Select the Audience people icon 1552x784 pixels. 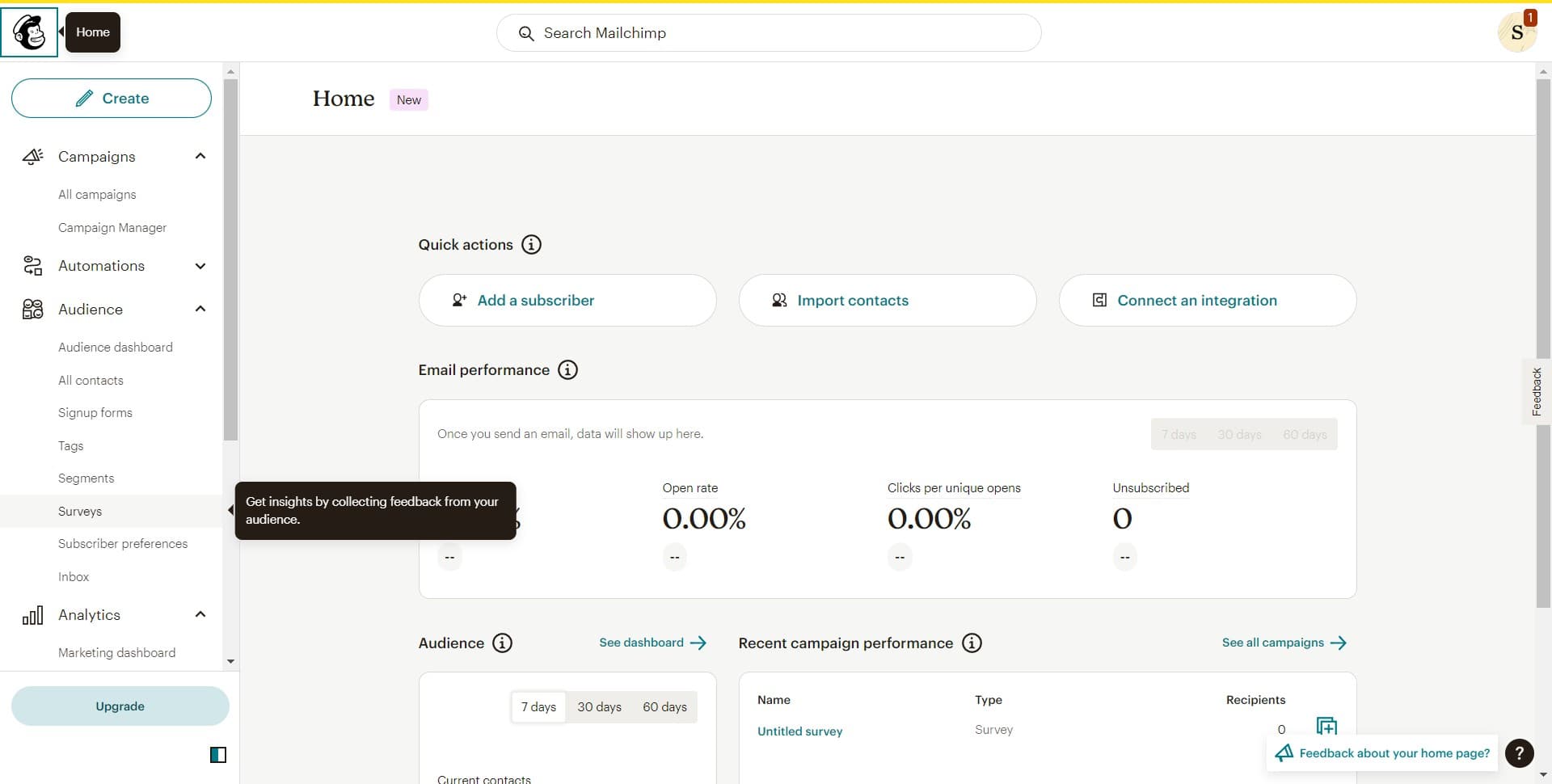click(32, 309)
